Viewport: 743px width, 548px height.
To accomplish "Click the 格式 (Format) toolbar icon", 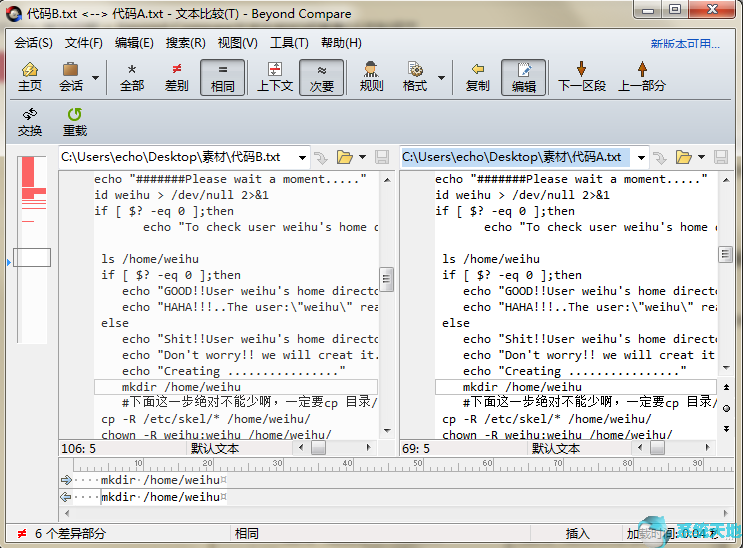I will 415,77.
